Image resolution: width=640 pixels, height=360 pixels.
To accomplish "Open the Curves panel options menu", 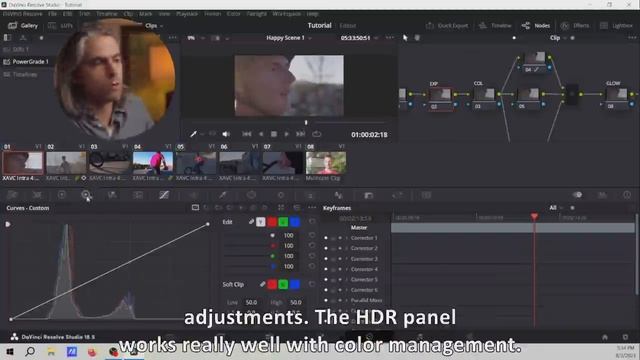I will [x=312, y=208].
